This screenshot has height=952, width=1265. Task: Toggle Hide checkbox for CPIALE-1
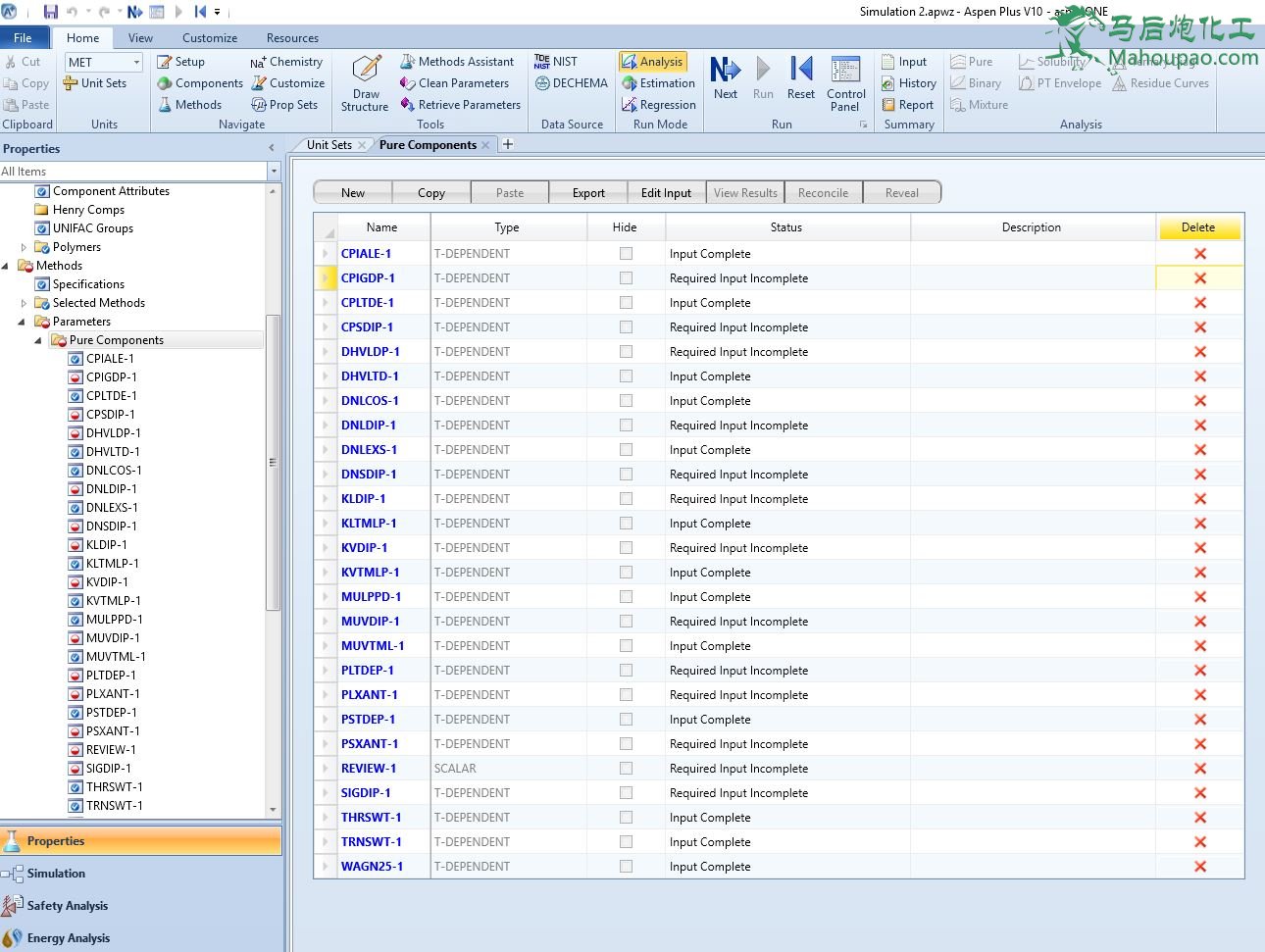626,254
